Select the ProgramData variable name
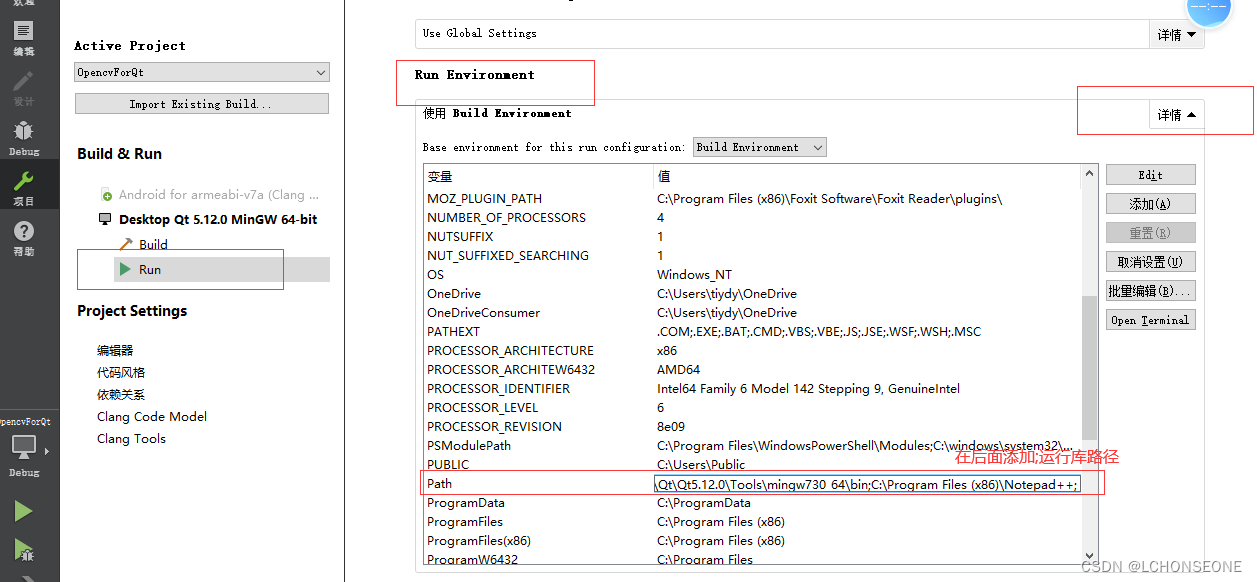1257x582 pixels. click(466, 503)
